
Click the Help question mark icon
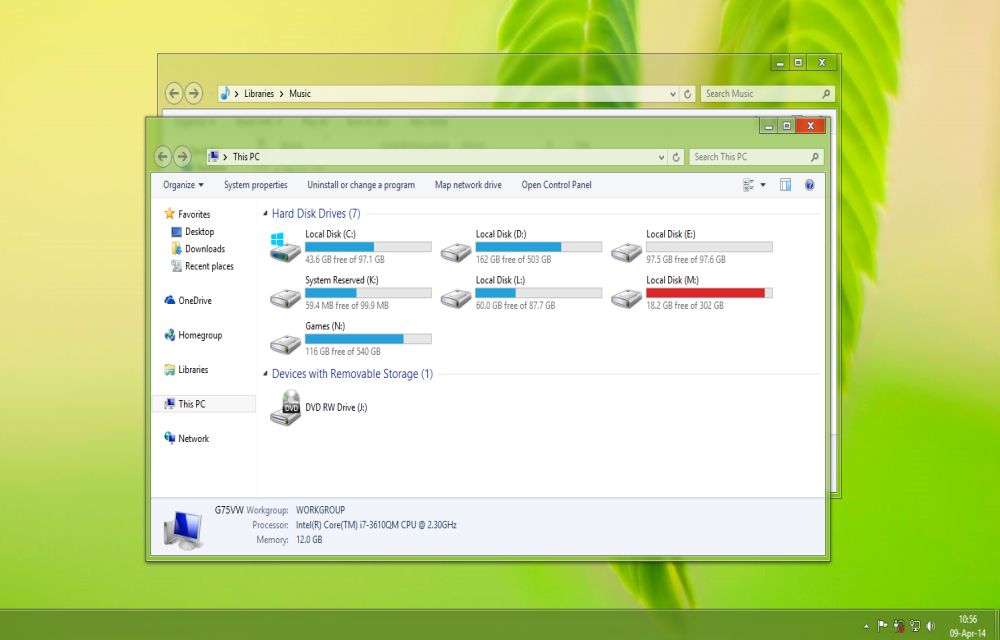[x=809, y=185]
